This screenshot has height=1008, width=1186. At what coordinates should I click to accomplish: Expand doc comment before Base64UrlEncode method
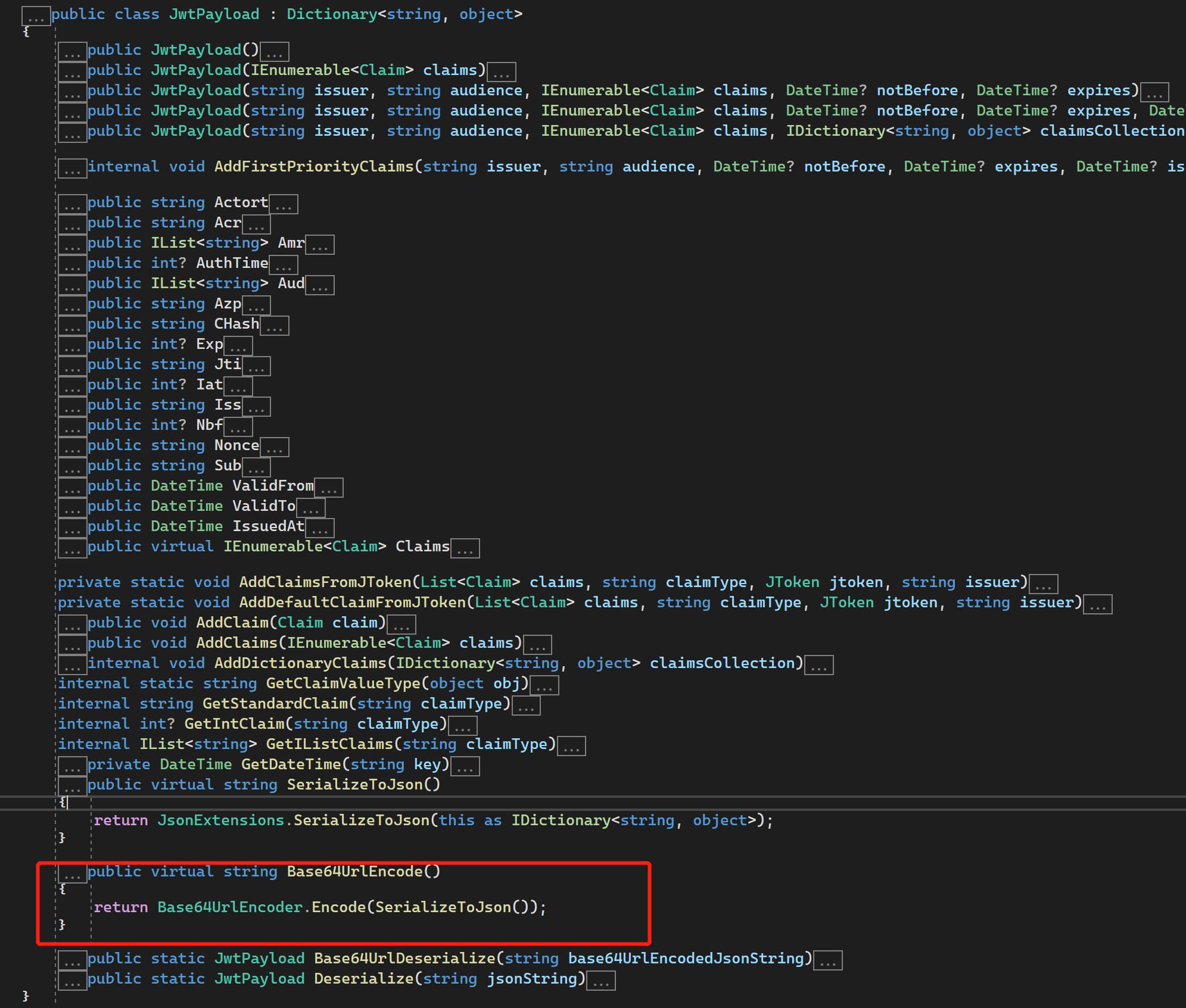pos(72,873)
